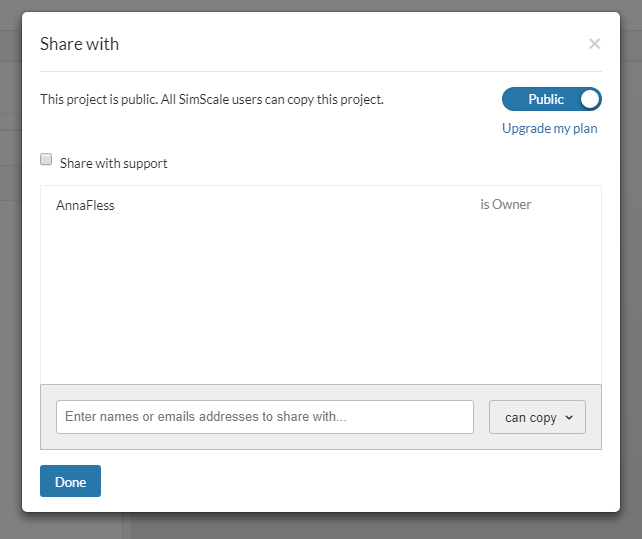This screenshot has height=539, width=642.
Task: Click the white knob on the Public toggle
Action: (589, 99)
